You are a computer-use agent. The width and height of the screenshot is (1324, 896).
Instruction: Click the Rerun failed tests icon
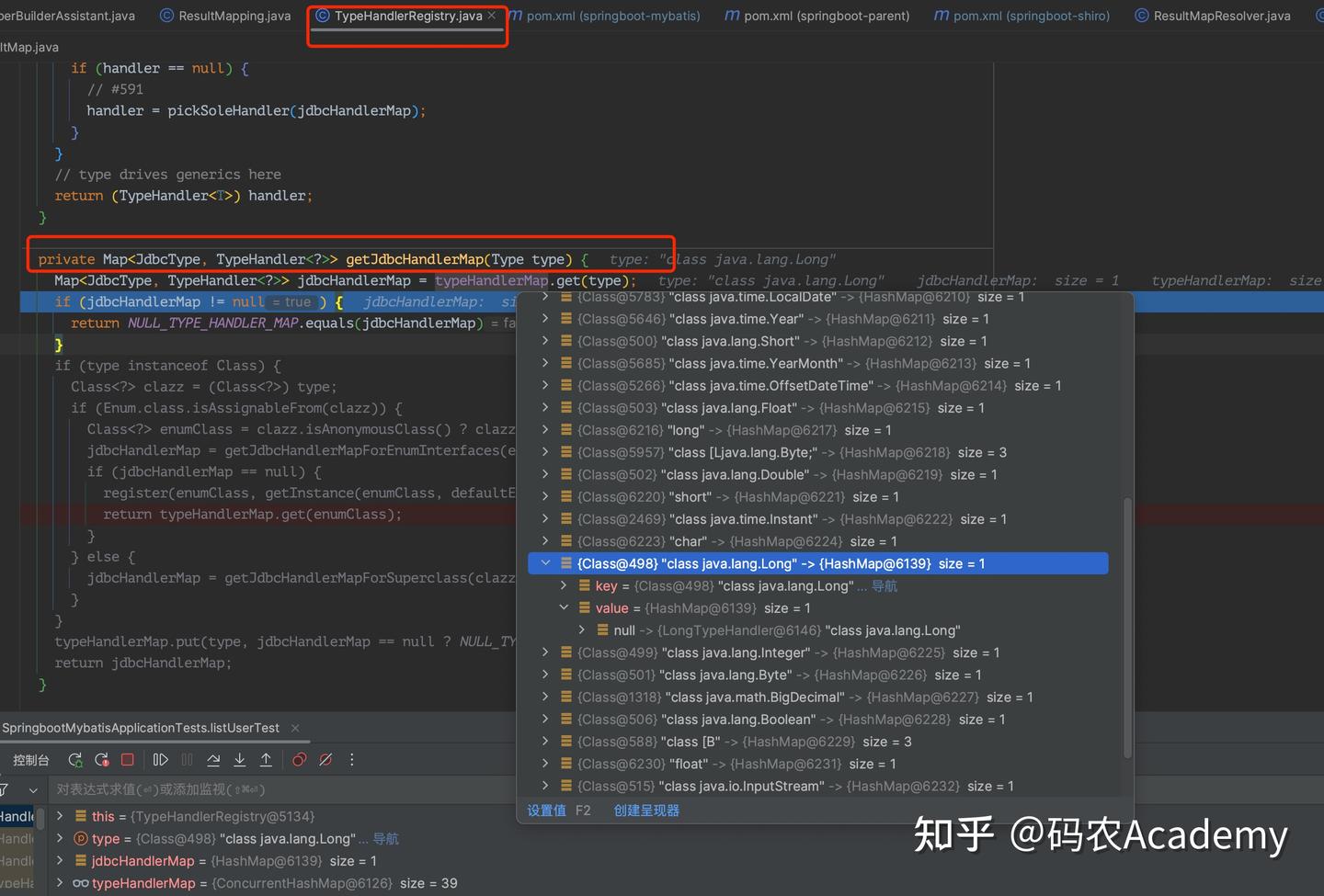click(x=102, y=760)
